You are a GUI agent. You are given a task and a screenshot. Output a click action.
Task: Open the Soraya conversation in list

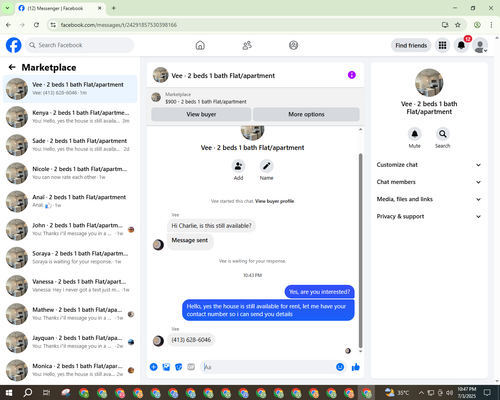70,258
